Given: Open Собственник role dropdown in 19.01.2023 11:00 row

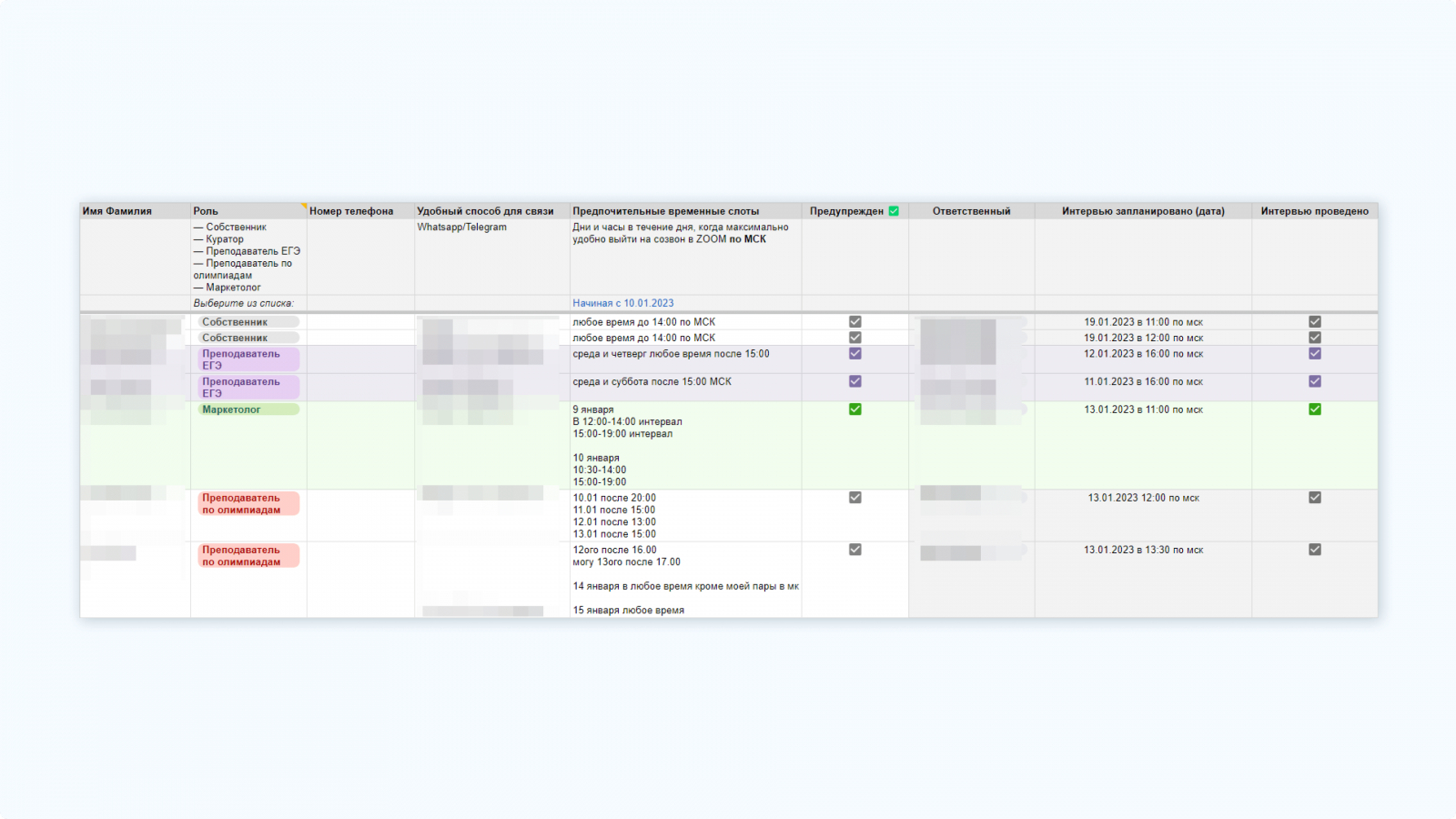Looking at the screenshot, I should click(248, 322).
